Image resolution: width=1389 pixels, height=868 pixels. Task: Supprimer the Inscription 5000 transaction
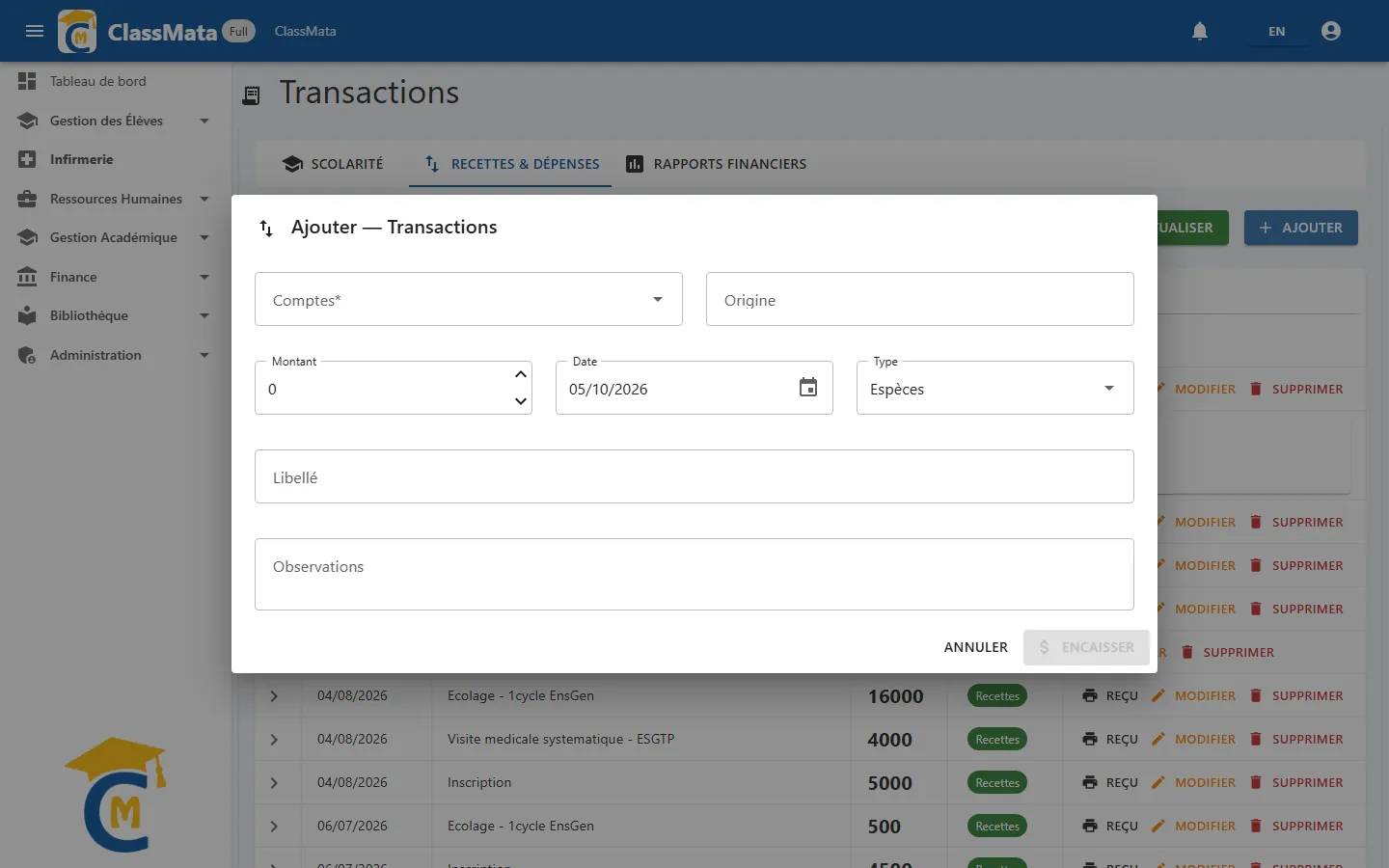coord(1296,782)
